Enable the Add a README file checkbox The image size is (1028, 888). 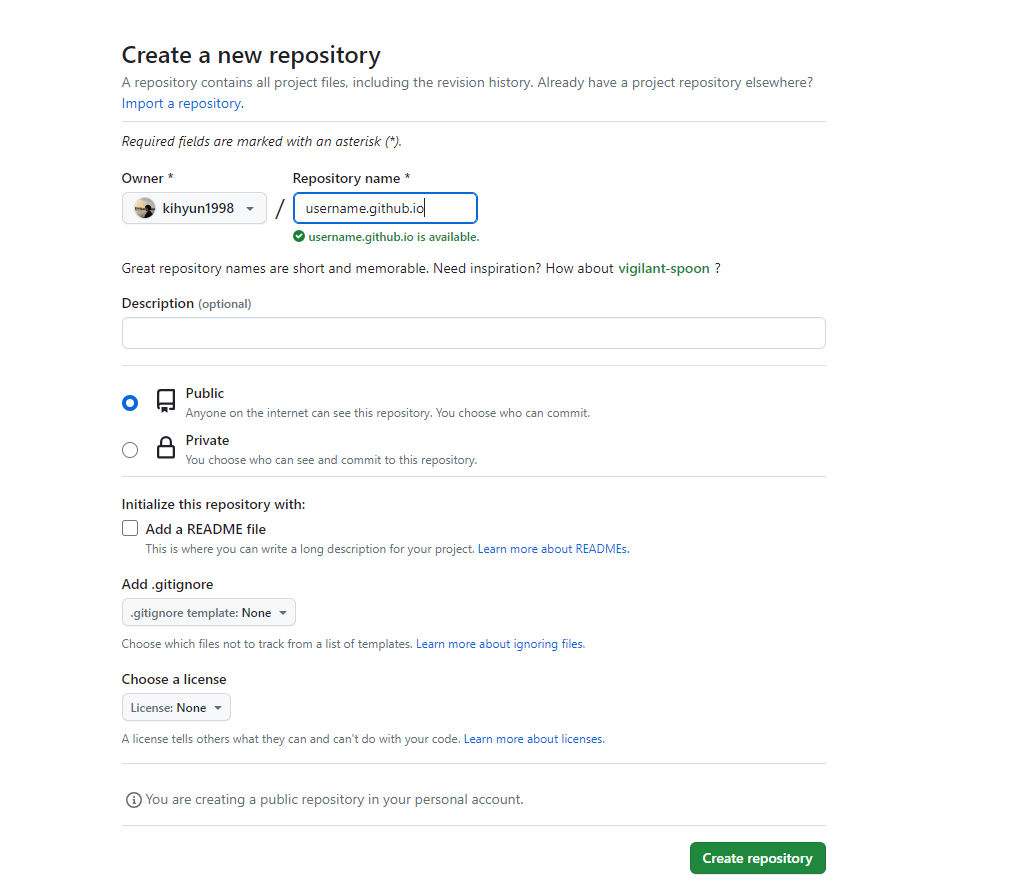[x=130, y=529]
